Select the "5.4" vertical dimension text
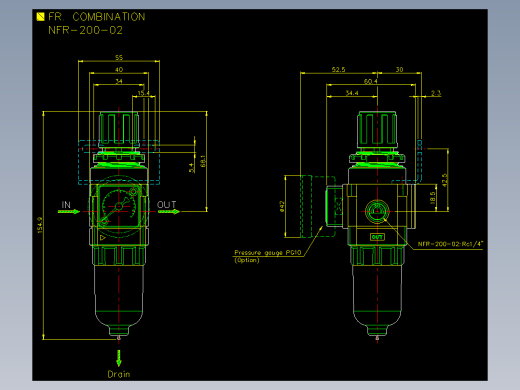520x390 pixels. coord(191,167)
